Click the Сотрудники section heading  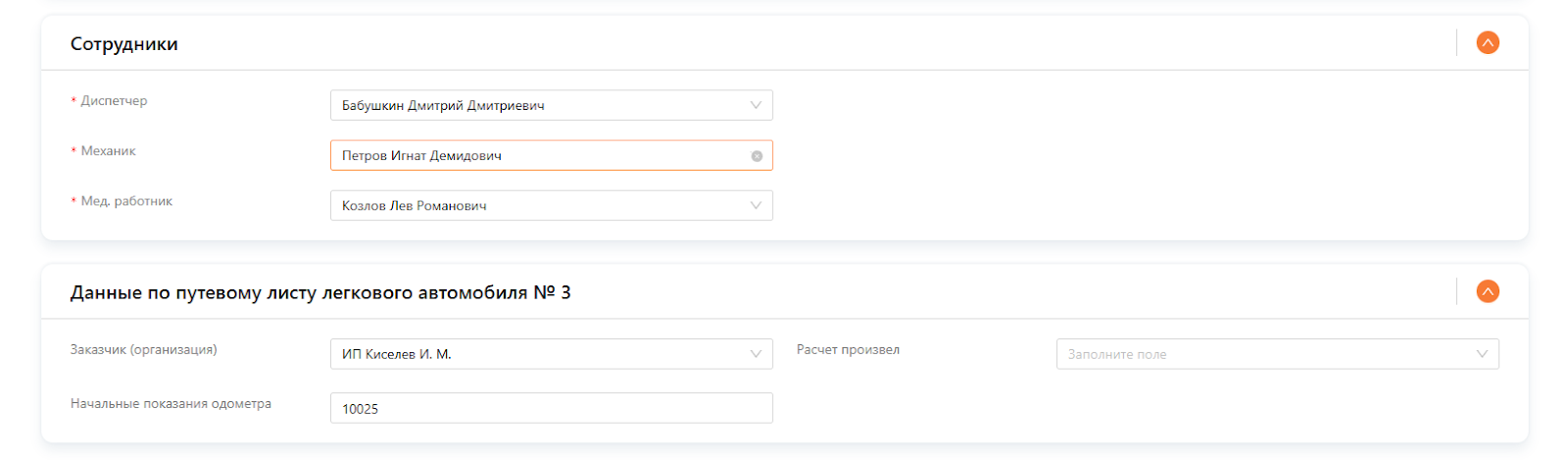pyautogui.click(x=124, y=44)
